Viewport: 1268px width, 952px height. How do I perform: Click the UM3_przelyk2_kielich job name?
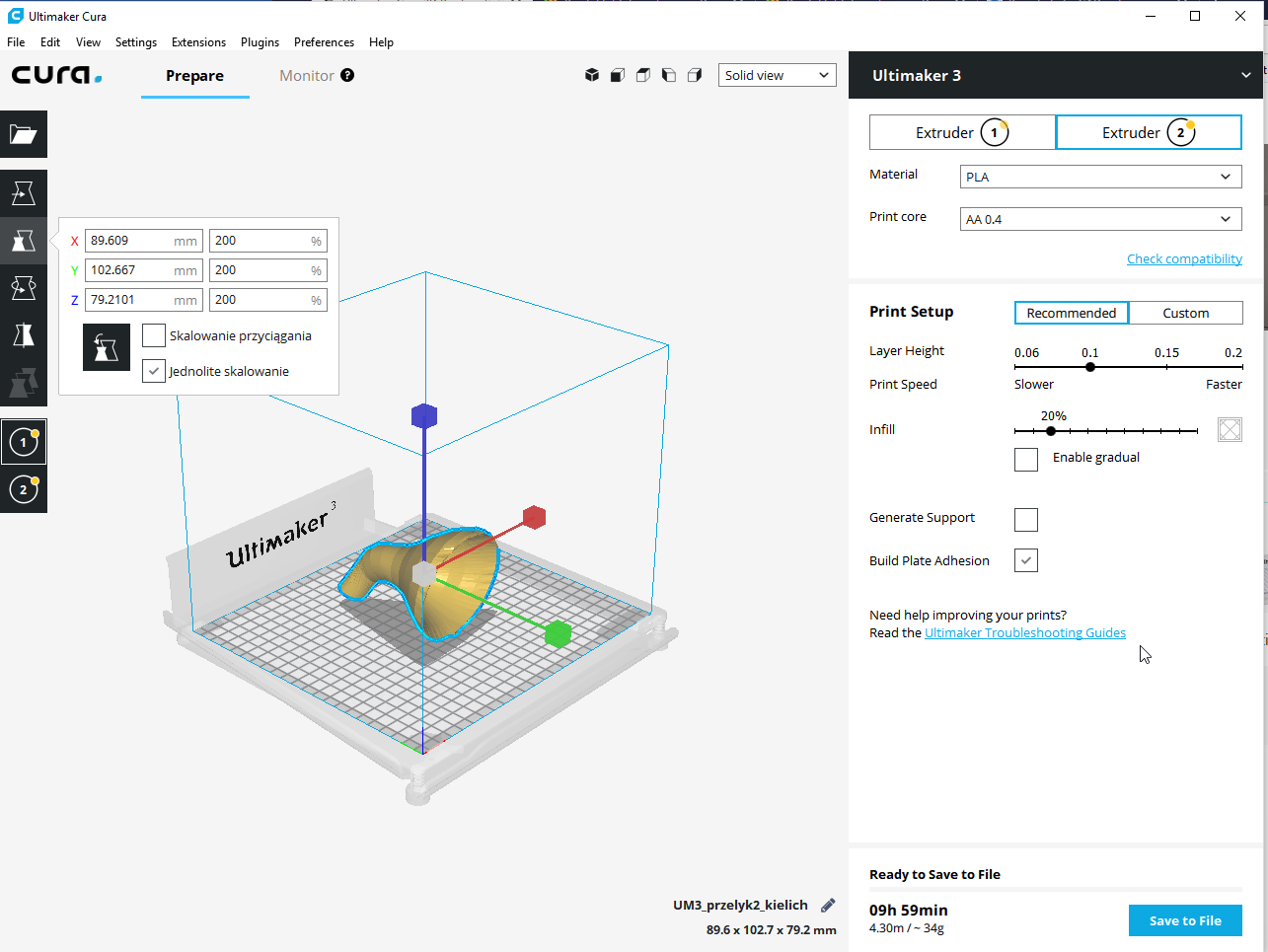click(740, 905)
